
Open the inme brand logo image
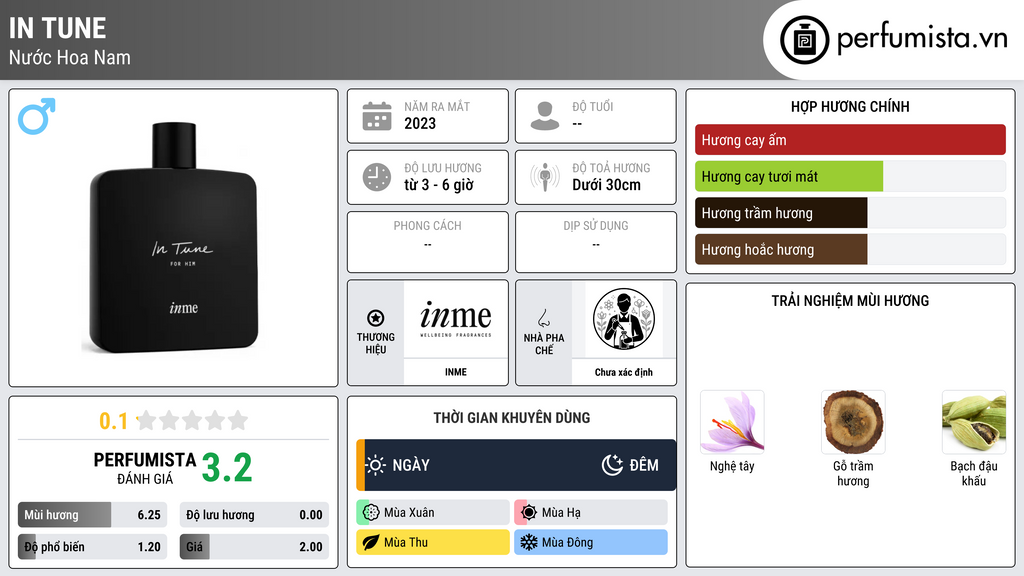tap(456, 319)
